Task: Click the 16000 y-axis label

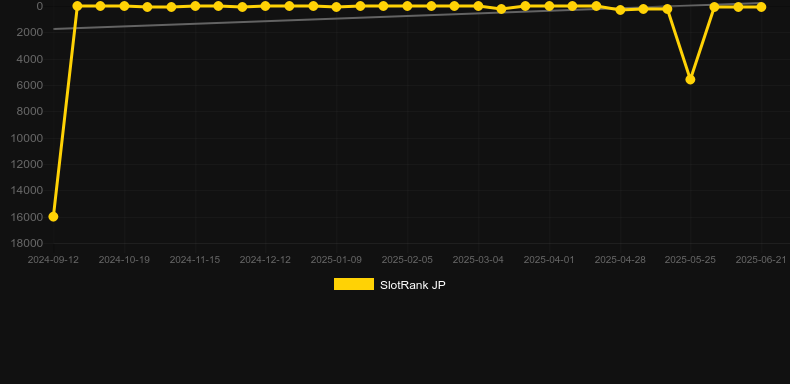Action: (30, 217)
